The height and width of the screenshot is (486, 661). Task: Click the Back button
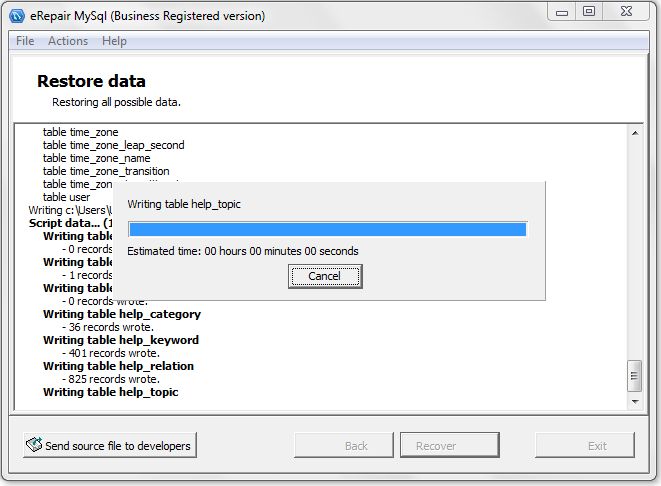(x=344, y=445)
